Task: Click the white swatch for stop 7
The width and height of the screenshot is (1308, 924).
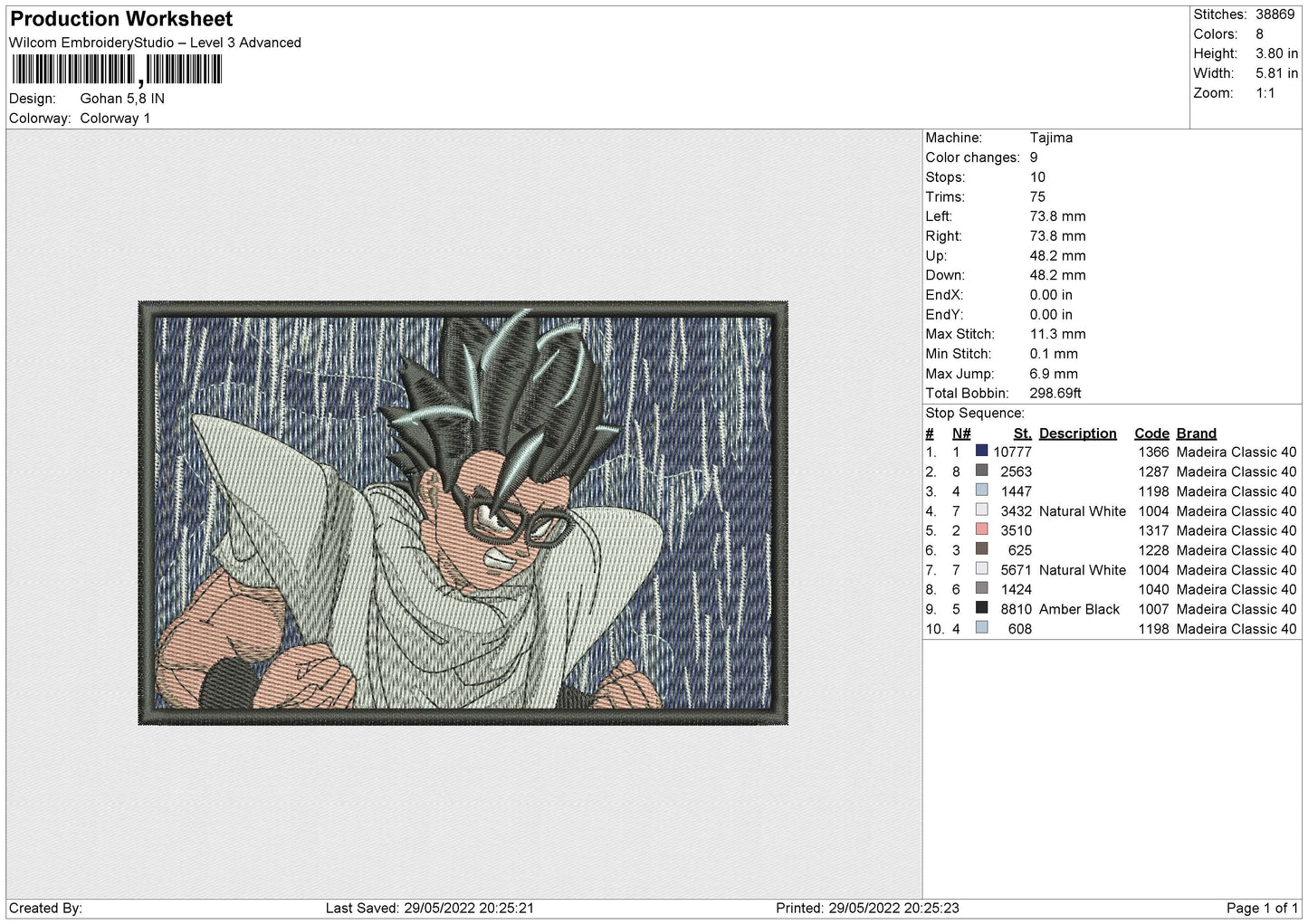Action: pyautogui.click(x=981, y=569)
